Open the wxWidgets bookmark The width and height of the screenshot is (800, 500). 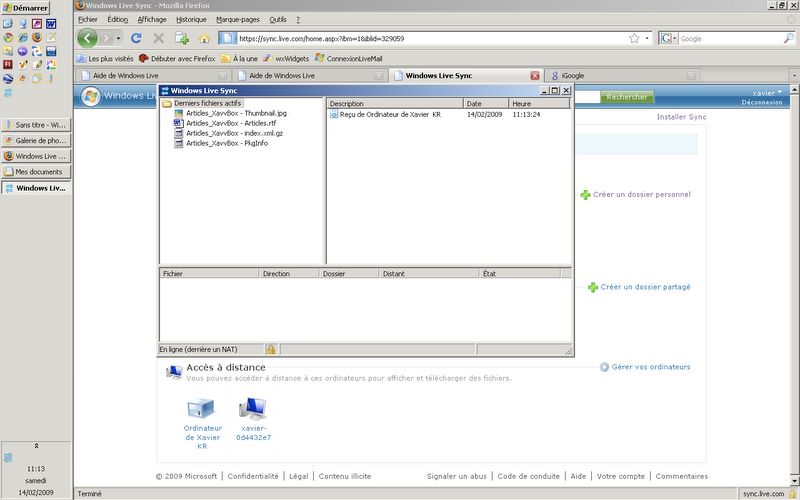286,59
